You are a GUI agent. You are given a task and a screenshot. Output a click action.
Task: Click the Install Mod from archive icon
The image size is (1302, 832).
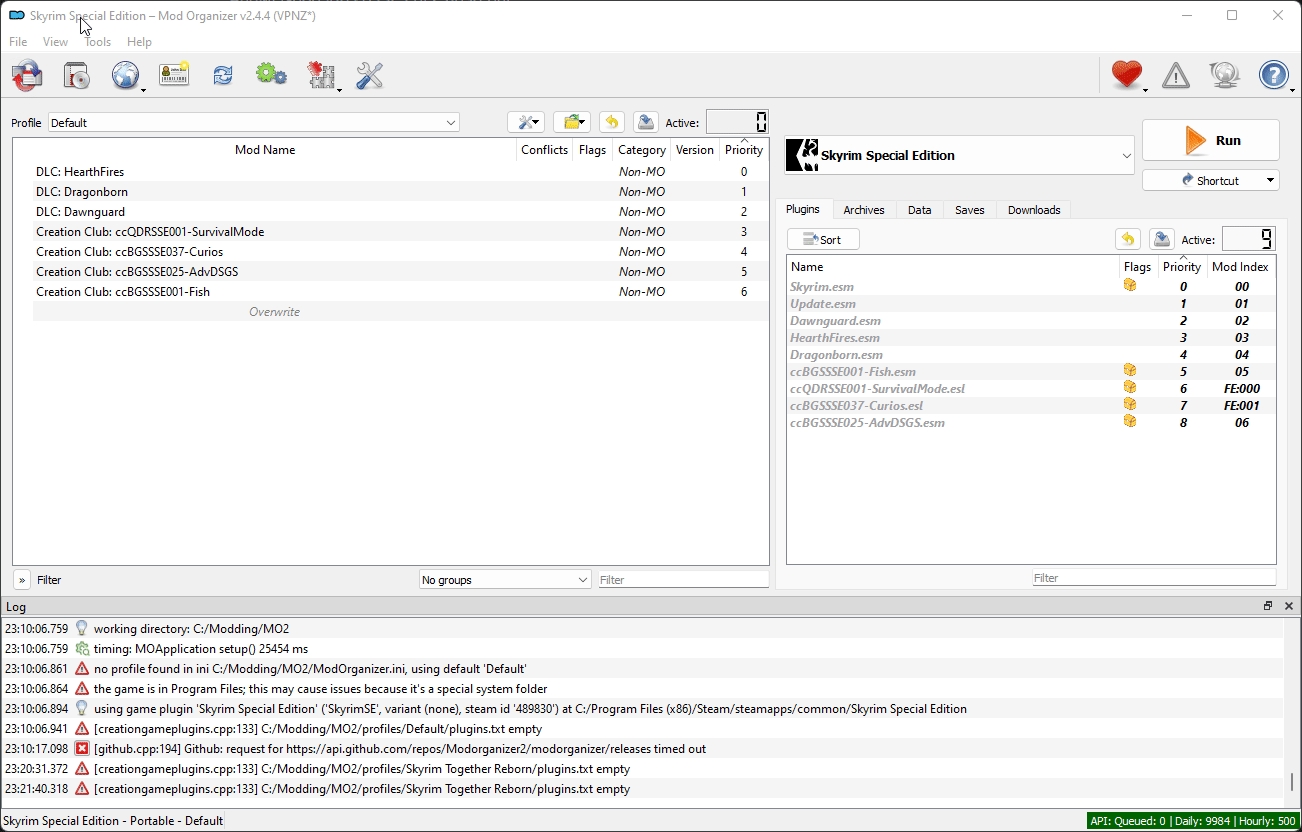[76, 76]
